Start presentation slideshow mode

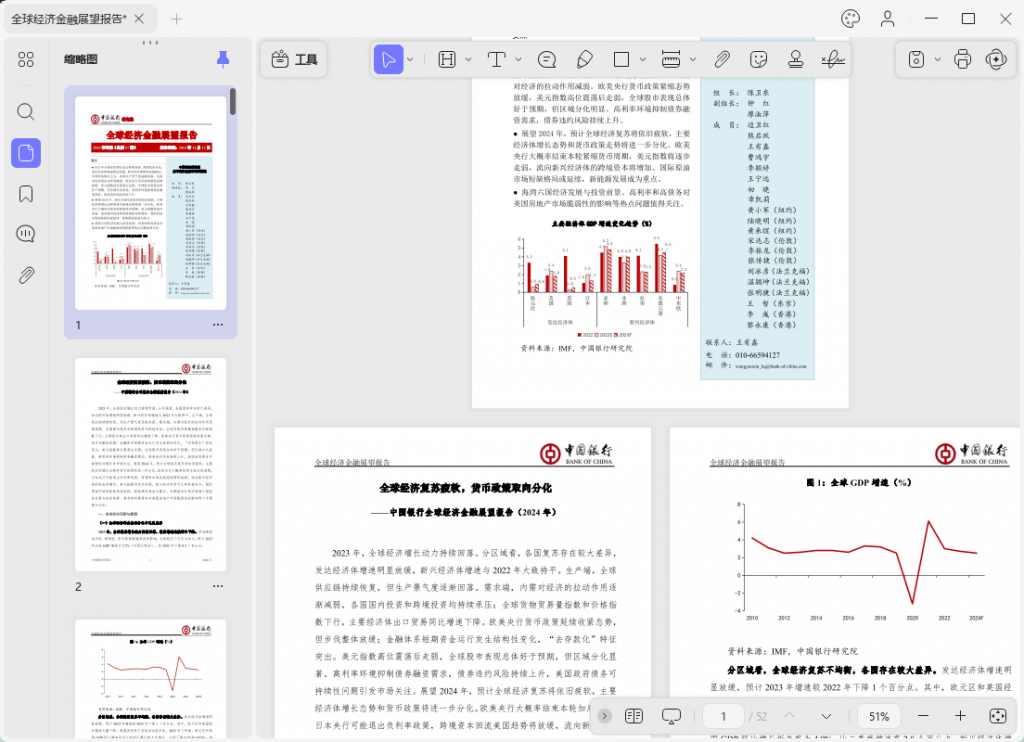pyautogui.click(x=671, y=717)
